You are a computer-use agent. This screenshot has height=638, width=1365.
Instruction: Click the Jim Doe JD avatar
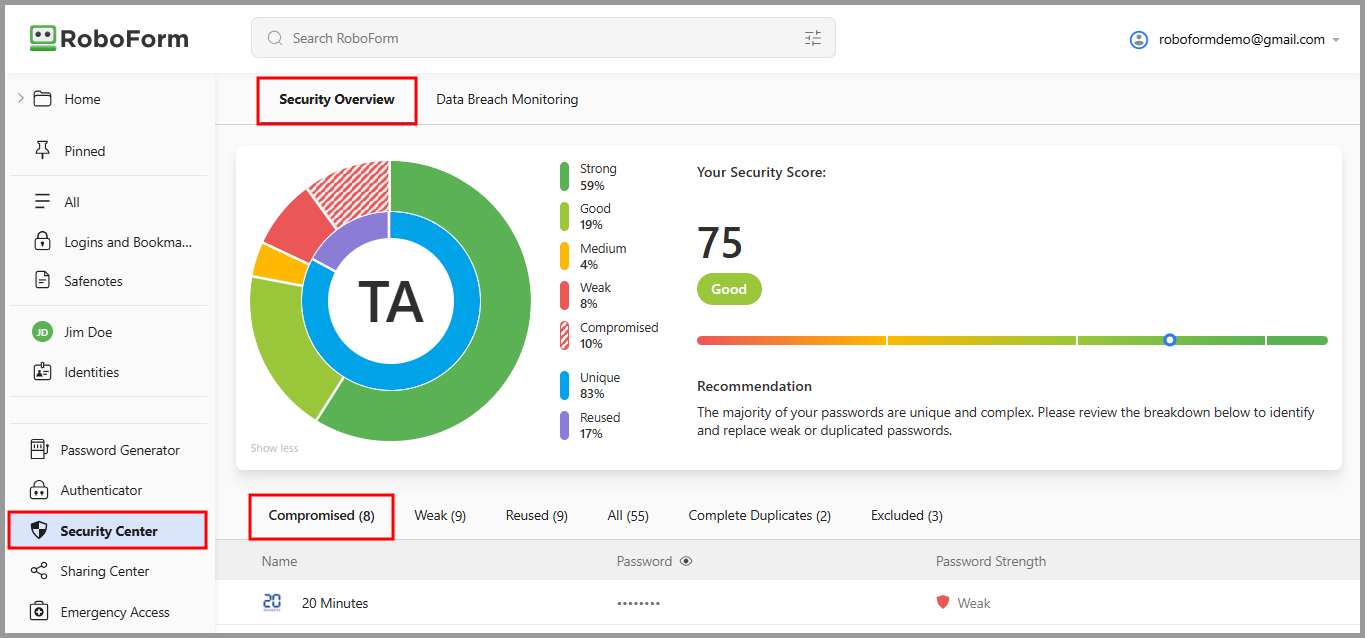click(42, 332)
